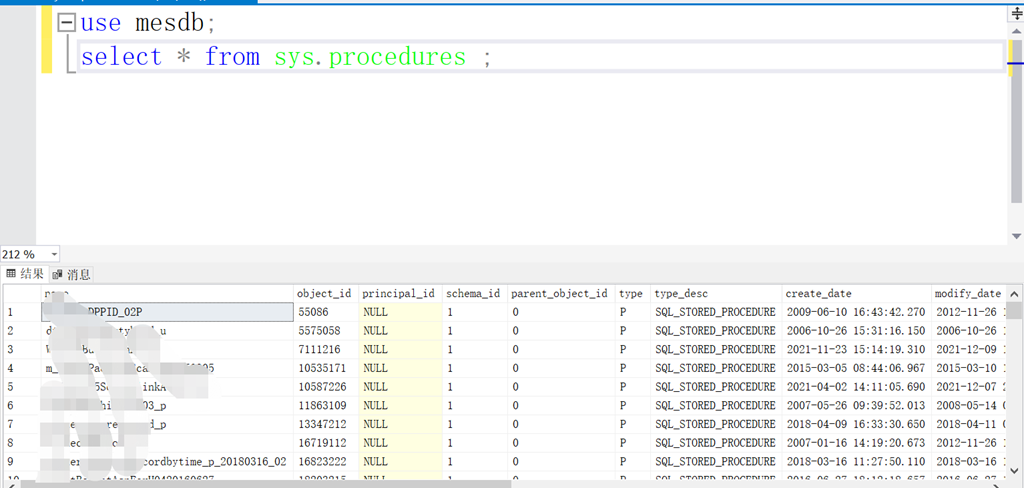1024x488 pixels.
Task: Click the type cell P in row 4
Action: point(633,368)
